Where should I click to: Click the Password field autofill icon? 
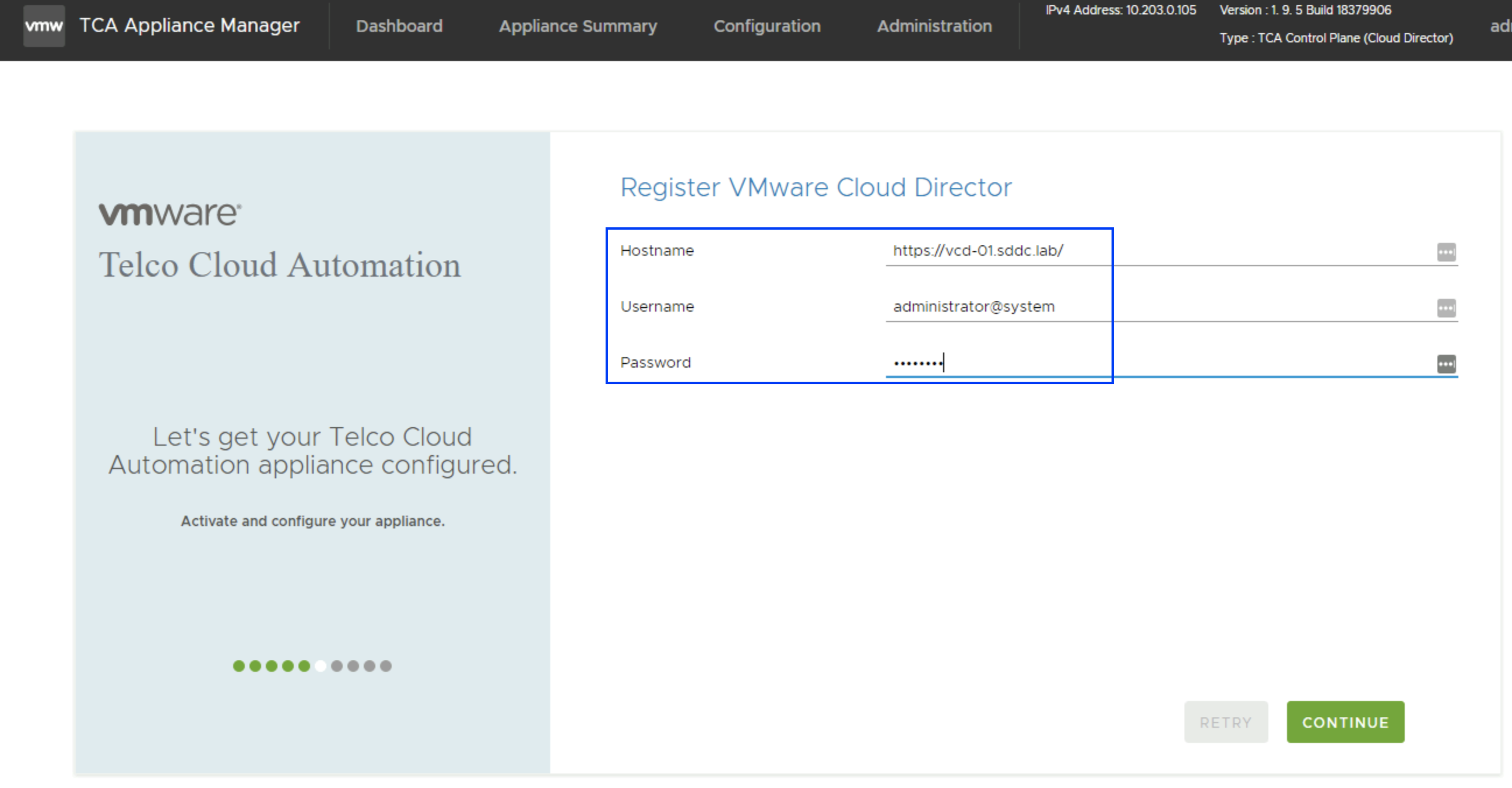click(1446, 364)
